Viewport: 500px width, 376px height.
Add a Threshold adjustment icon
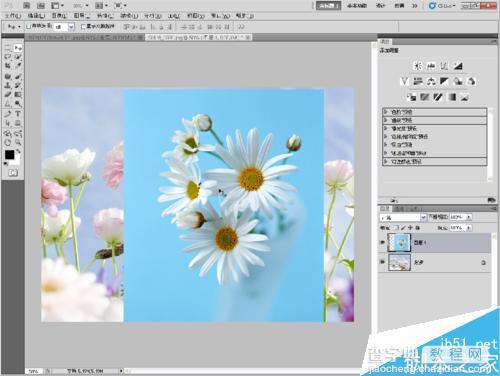pyautogui.click(x=438, y=97)
